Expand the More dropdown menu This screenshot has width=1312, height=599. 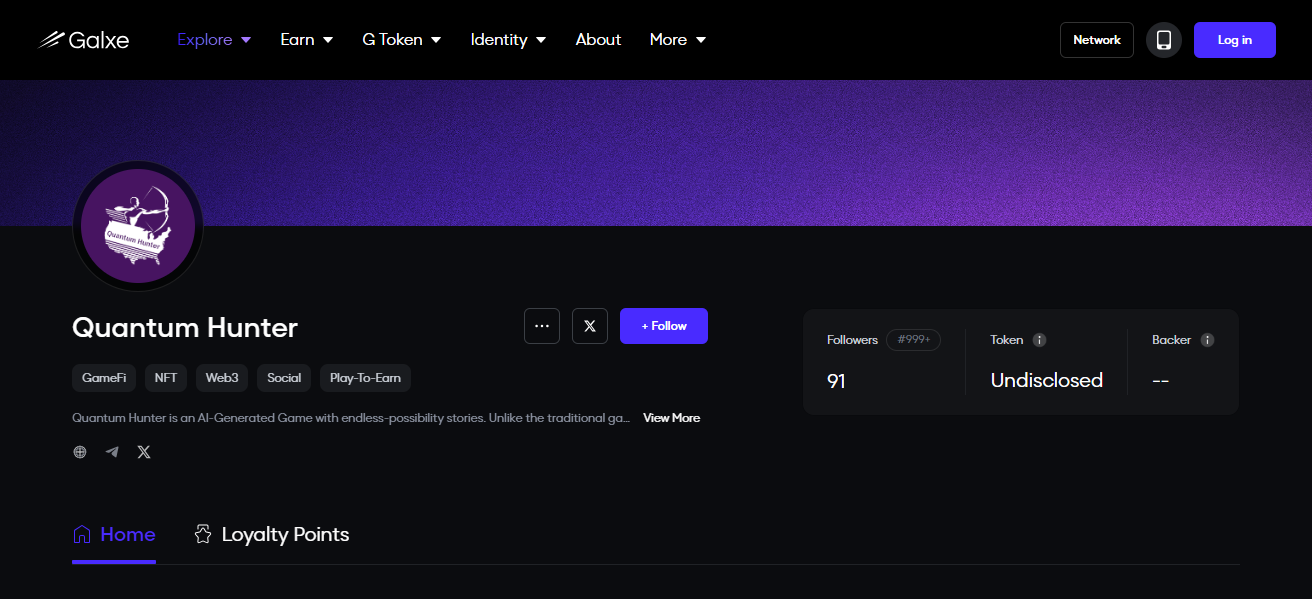coord(678,40)
